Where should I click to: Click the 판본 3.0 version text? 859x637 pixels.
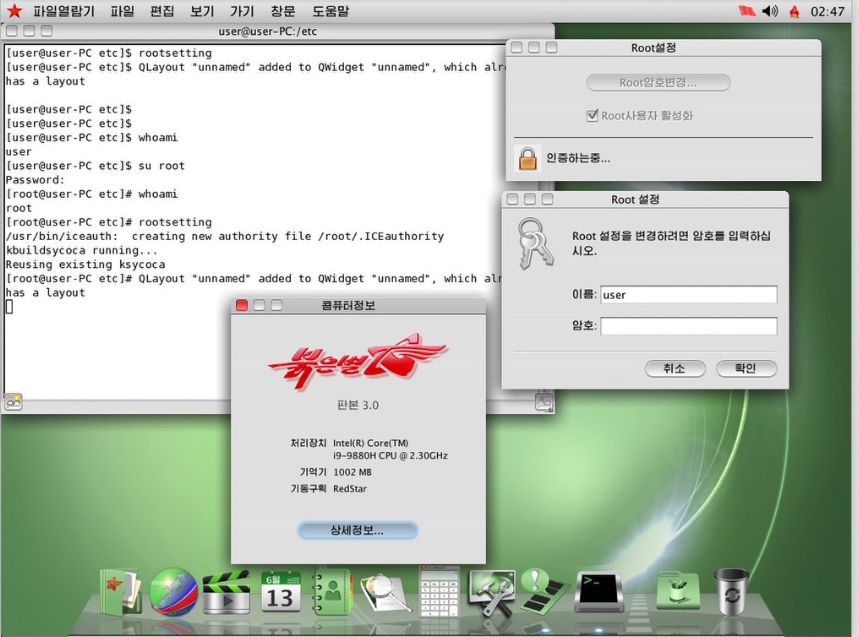pos(357,405)
